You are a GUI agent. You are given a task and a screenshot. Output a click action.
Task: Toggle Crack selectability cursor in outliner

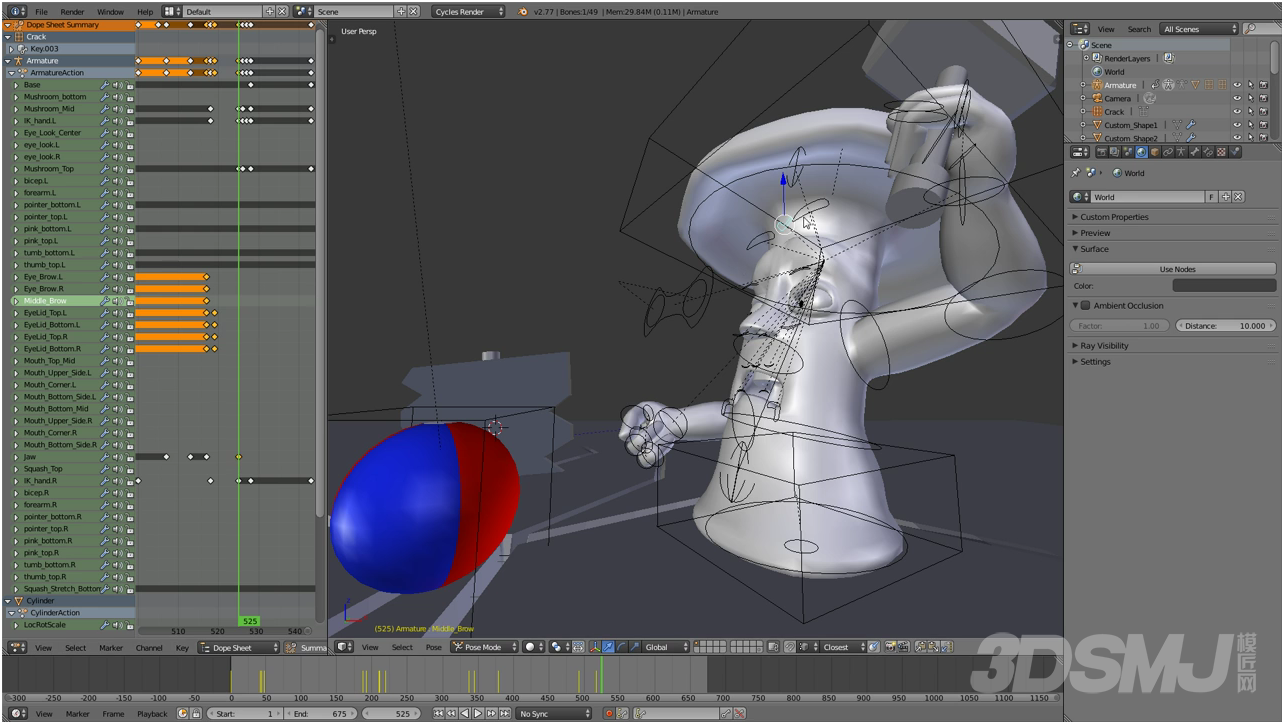pos(1251,111)
